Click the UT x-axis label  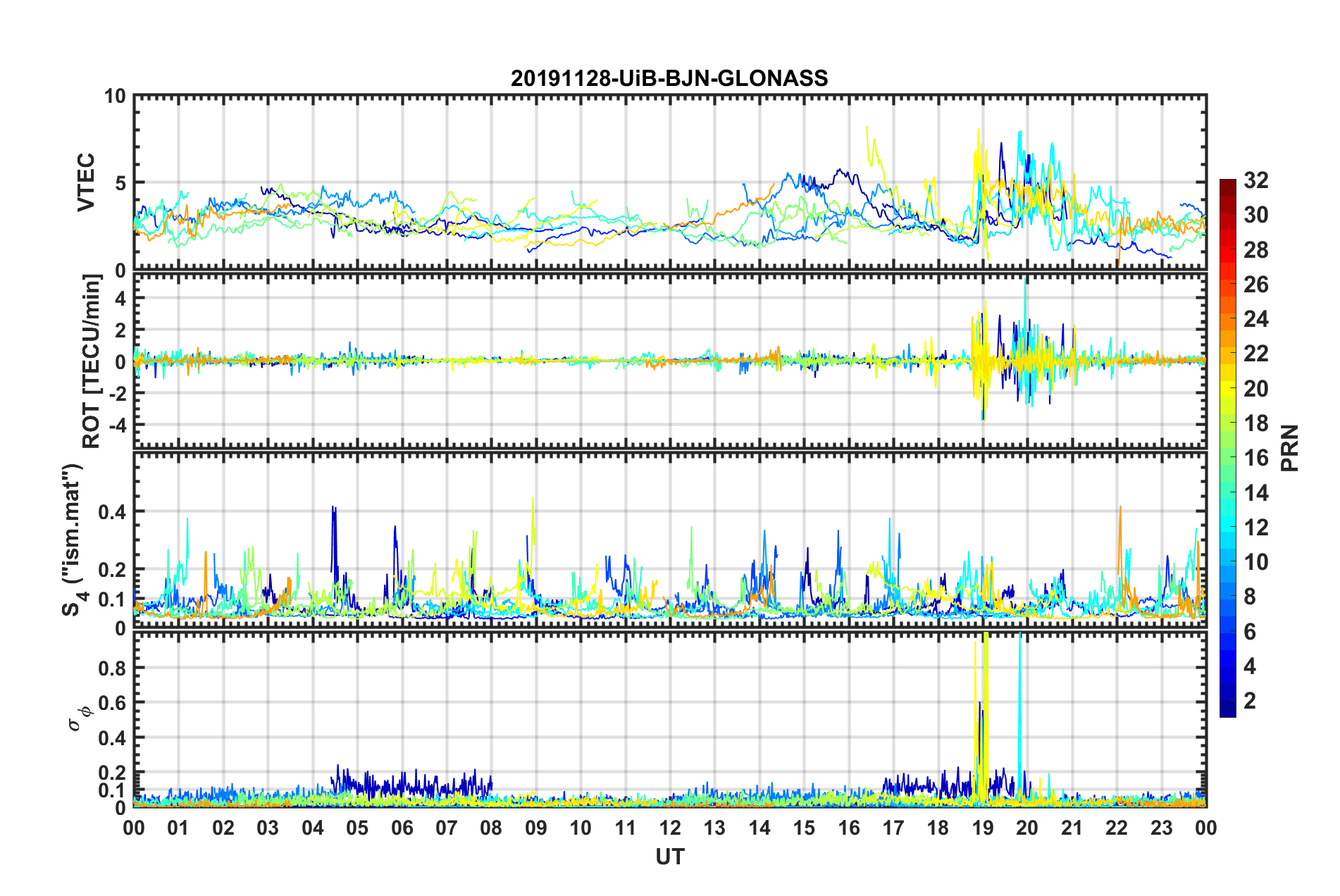click(670, 857)
